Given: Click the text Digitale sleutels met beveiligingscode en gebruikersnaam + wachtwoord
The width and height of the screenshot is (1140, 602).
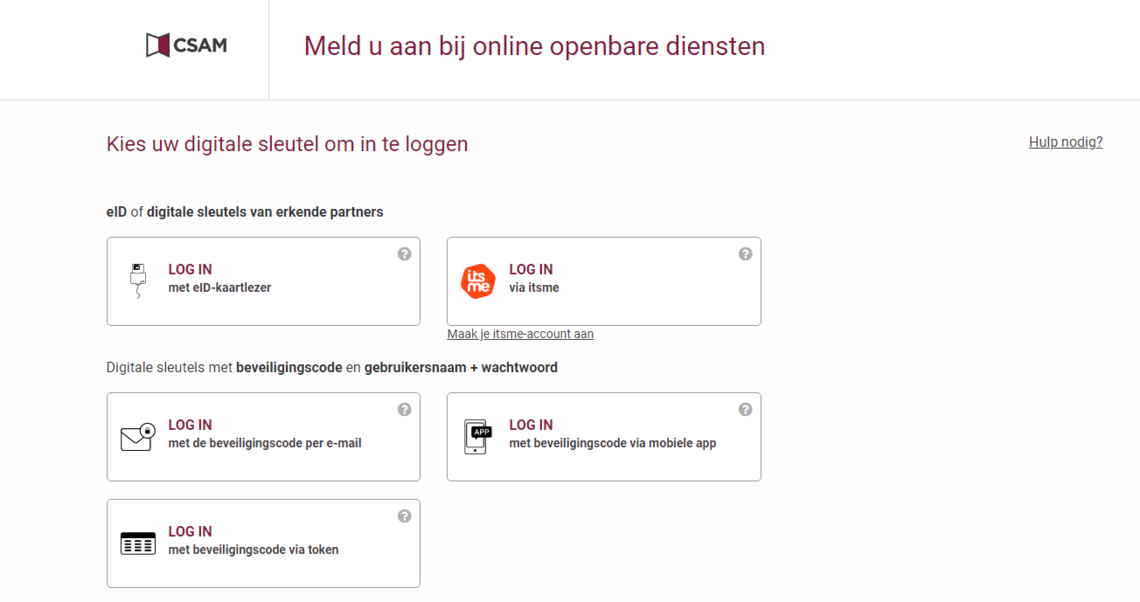Looking at the screenshot, I should point(332,368).
